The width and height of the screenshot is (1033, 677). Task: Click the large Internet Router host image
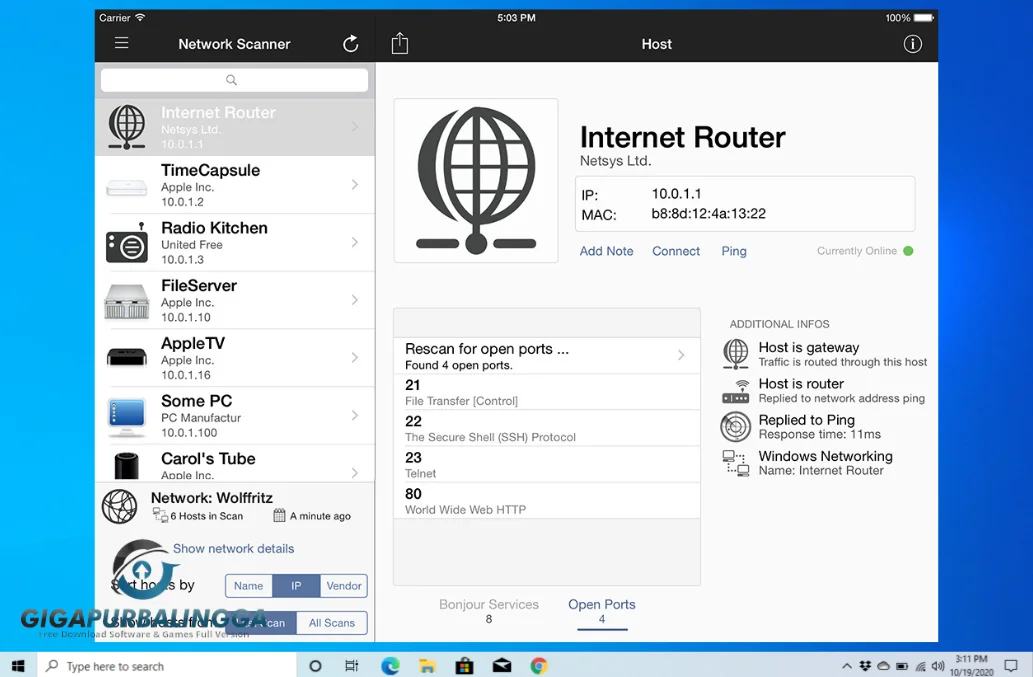476,180
